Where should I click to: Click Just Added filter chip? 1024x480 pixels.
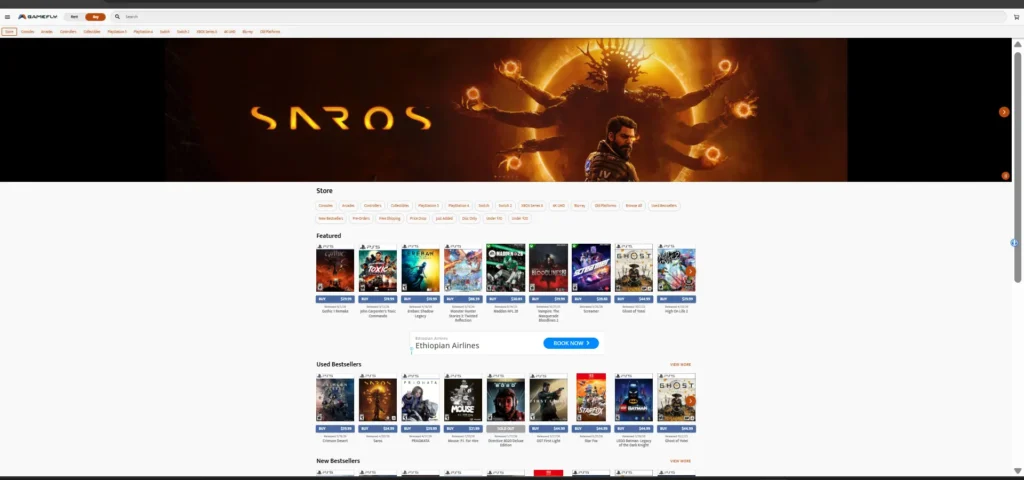pos(444,219)
